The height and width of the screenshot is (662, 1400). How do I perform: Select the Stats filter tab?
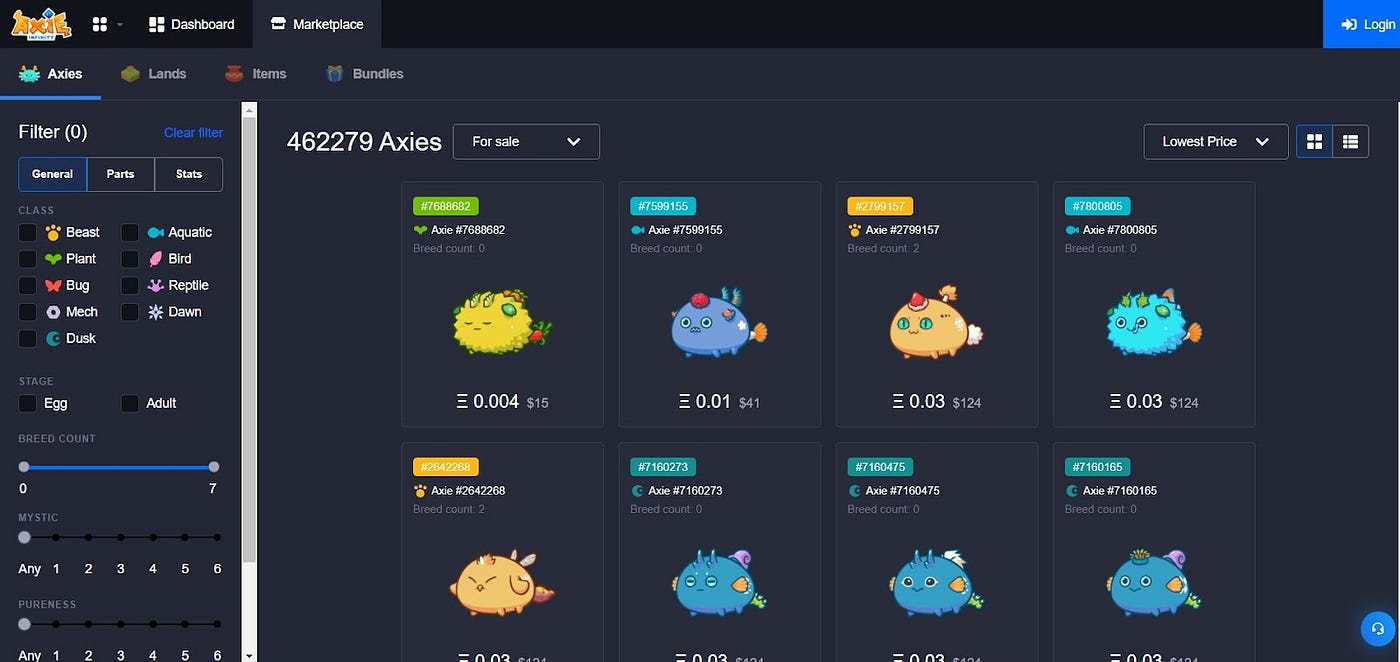pos(189,174)
